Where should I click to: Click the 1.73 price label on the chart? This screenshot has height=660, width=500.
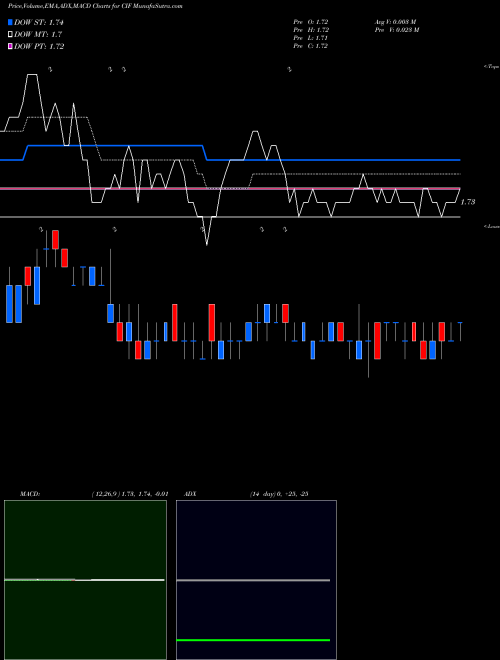[x=468, y=202]
